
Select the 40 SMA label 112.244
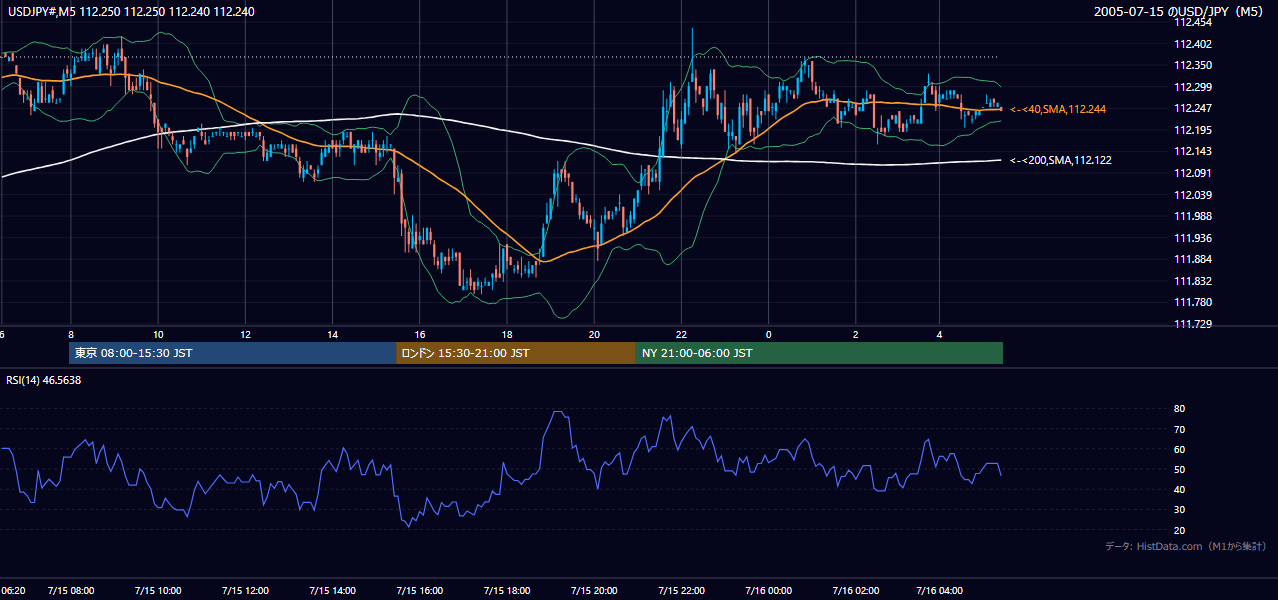1058,109
